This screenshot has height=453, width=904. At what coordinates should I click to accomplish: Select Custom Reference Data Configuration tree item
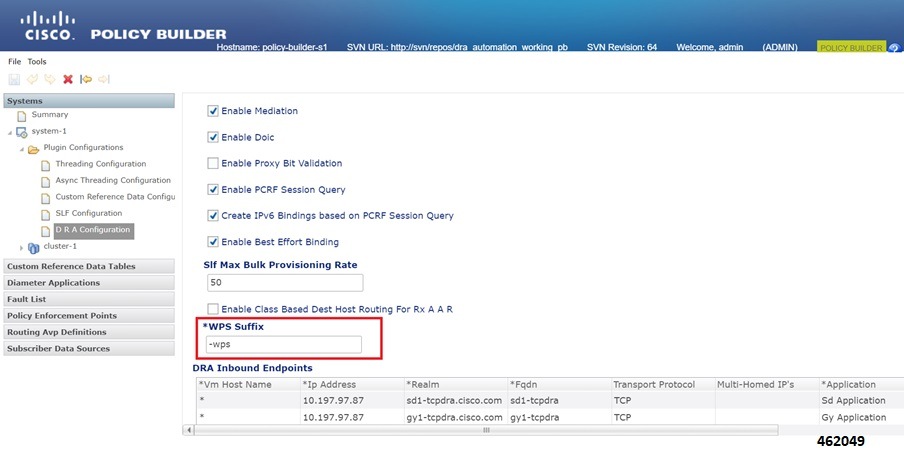coord(115,197)
